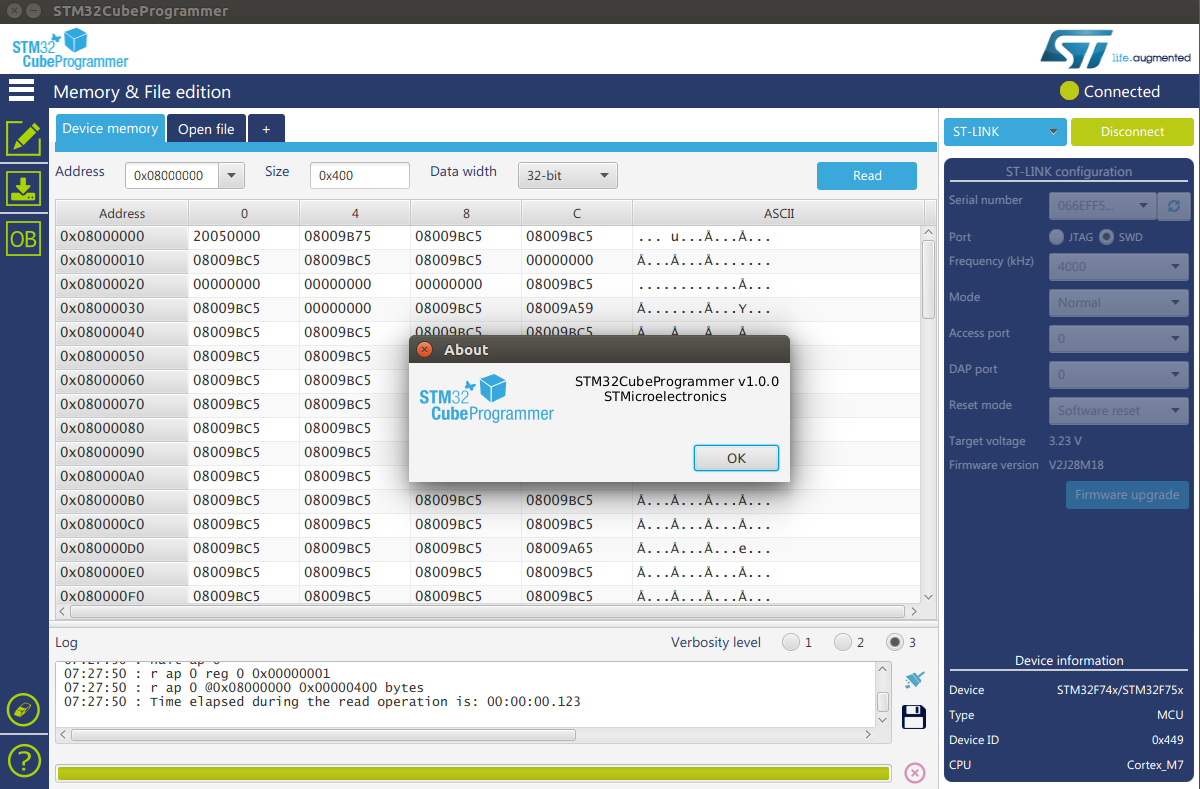Select cell 08009A59 in row 0x08000030

(x=577, y=308)
